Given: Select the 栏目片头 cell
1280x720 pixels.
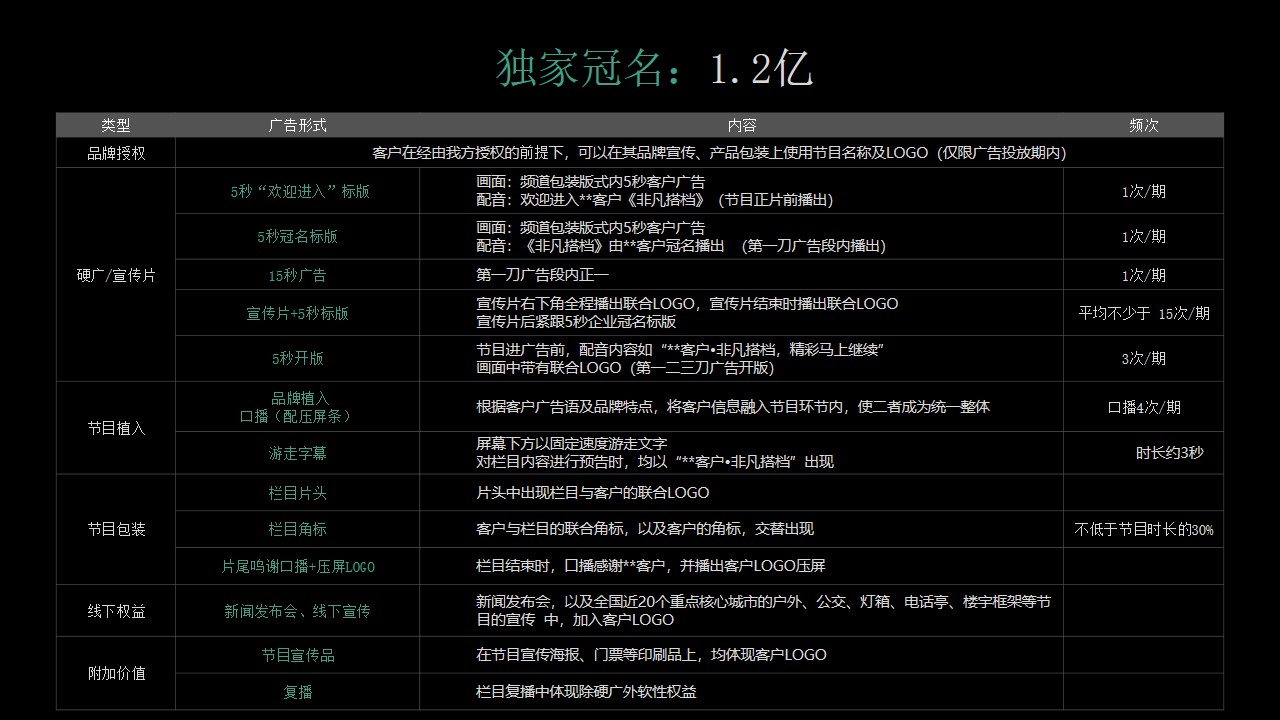Looking at the screenshot, I should point(297,493).
